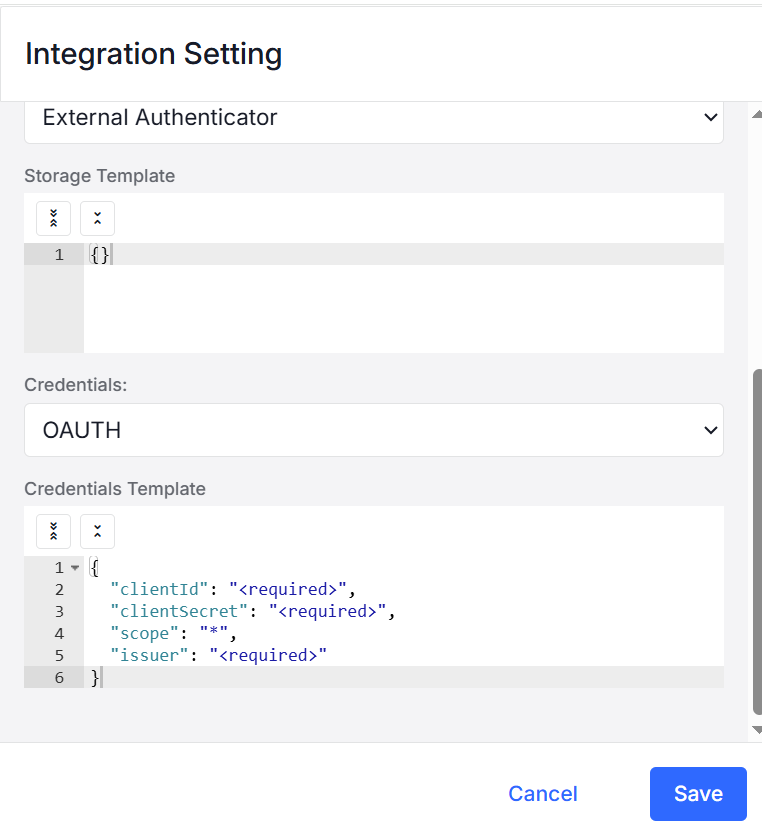Click single-chevron fold icon in Credentials Template

point(97,531)
